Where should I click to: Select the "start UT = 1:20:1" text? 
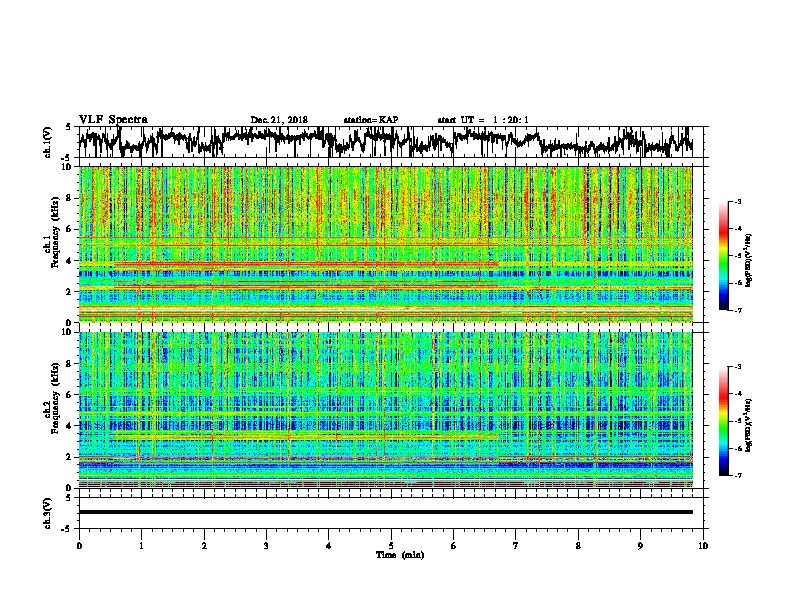483,120
